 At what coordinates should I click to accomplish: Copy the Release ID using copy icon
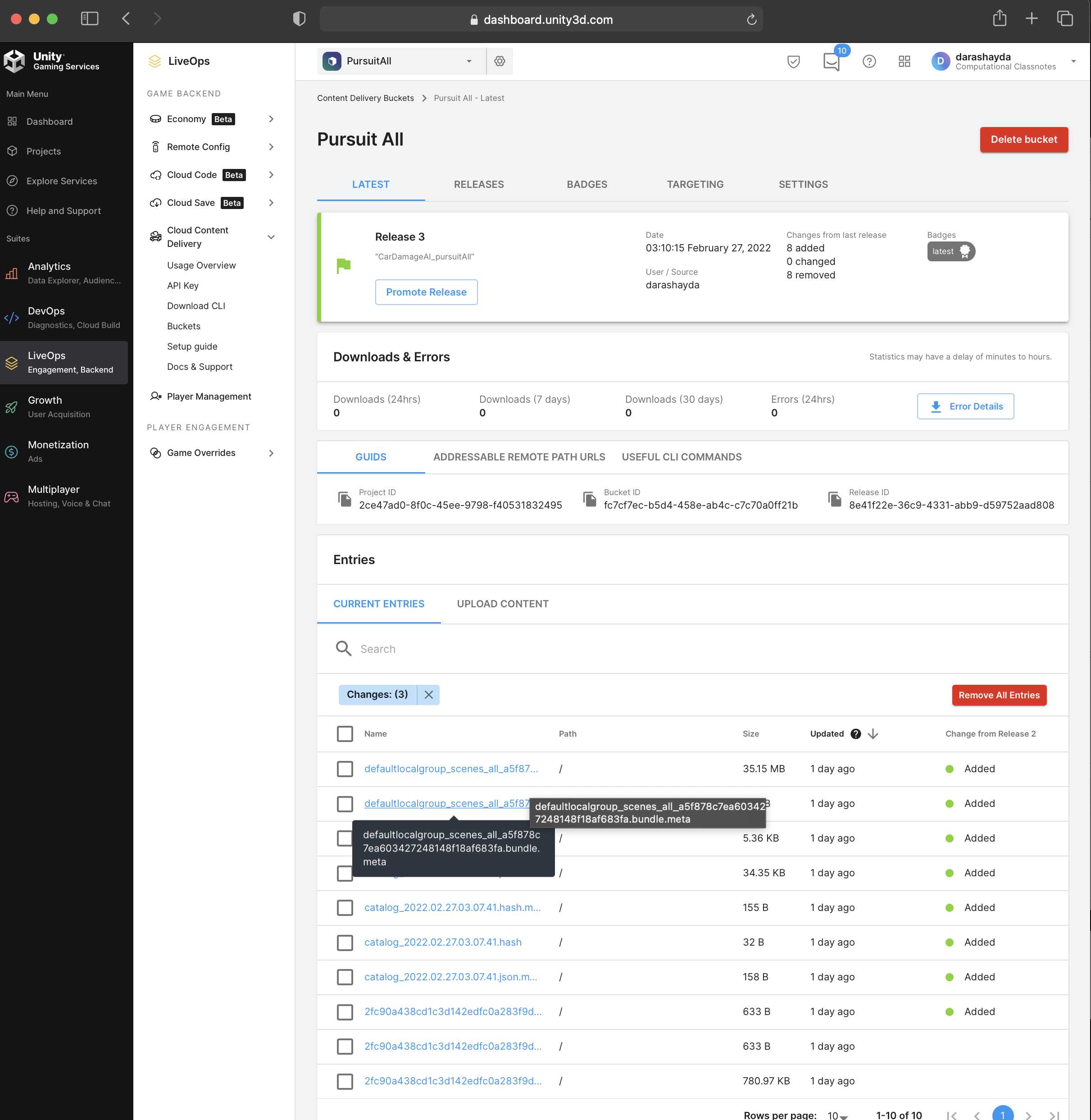[x=834, y=499]
